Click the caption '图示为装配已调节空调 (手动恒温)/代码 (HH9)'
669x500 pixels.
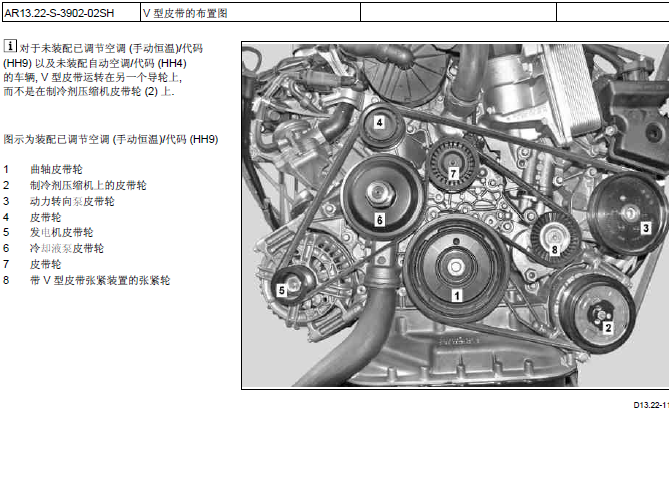(111, 140)
